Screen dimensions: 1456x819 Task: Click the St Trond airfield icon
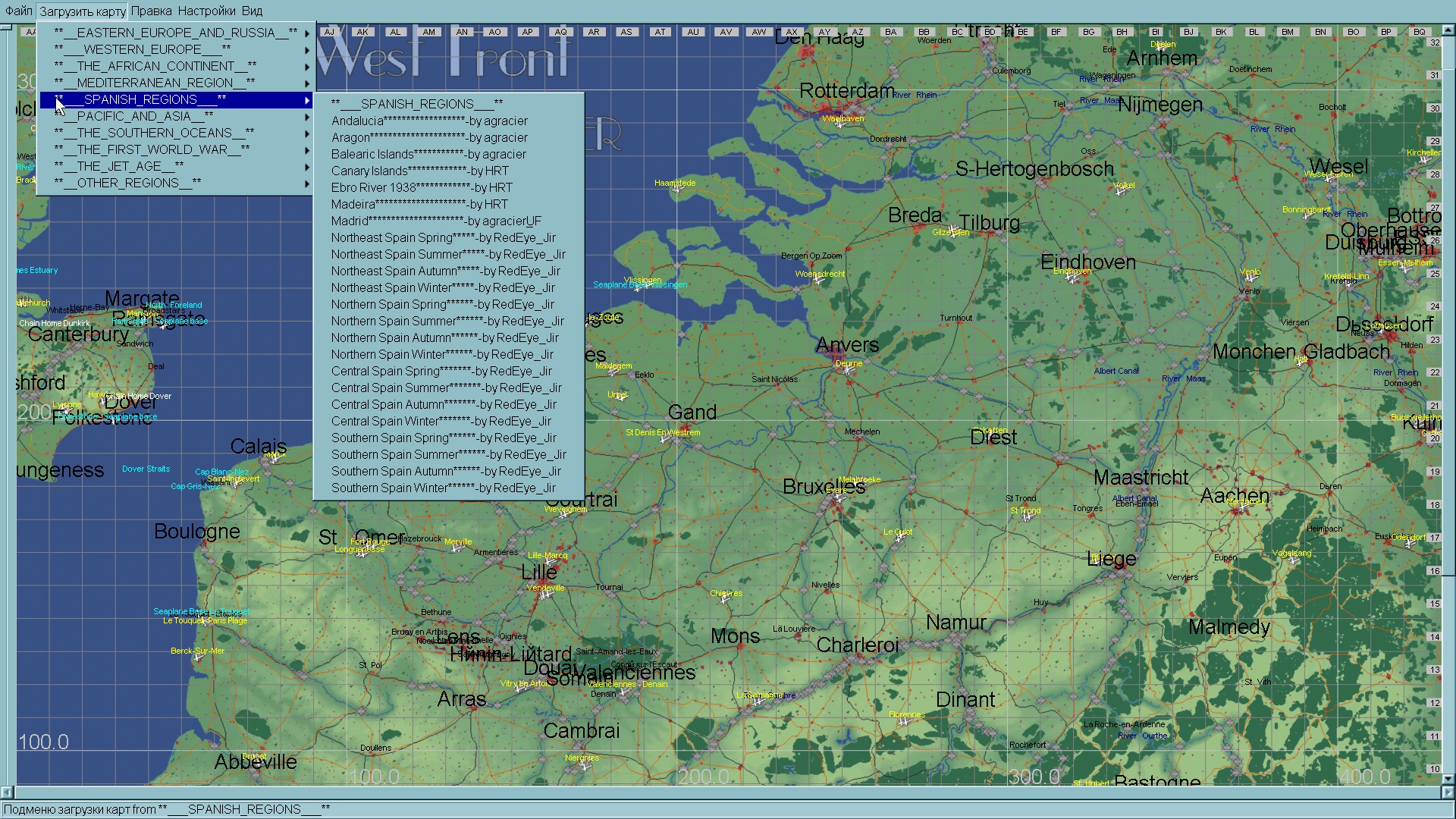[x=1027, y=518]
